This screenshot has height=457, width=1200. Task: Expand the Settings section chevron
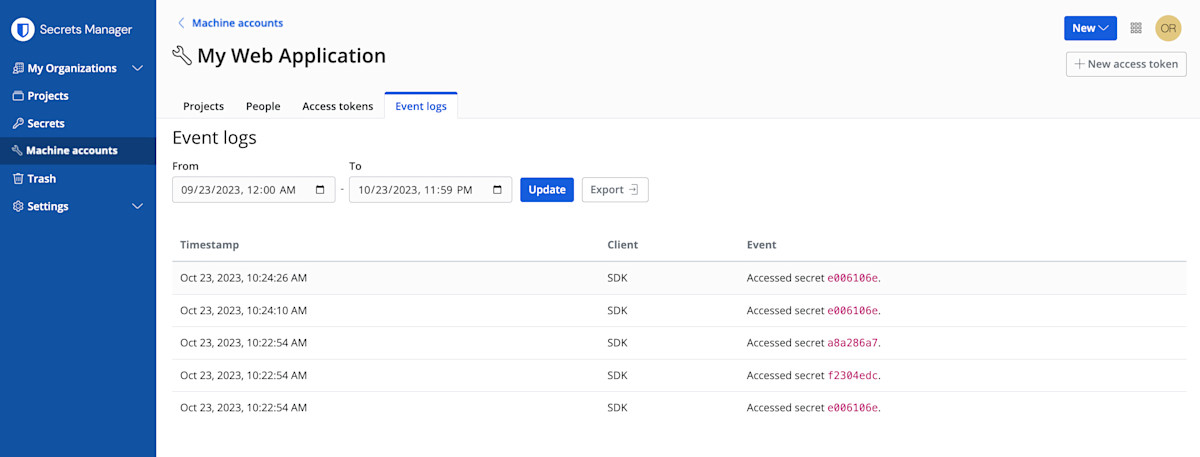click(x=138, y=207)
